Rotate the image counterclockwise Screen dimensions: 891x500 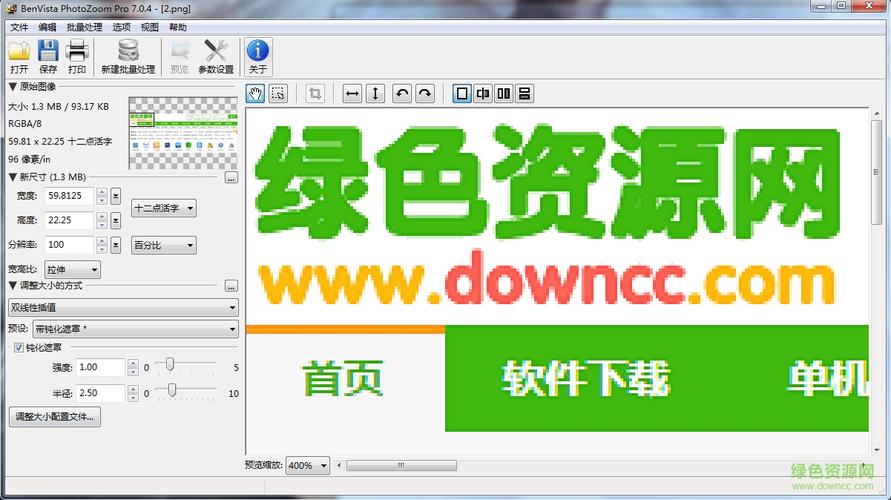tap(402, 93)
